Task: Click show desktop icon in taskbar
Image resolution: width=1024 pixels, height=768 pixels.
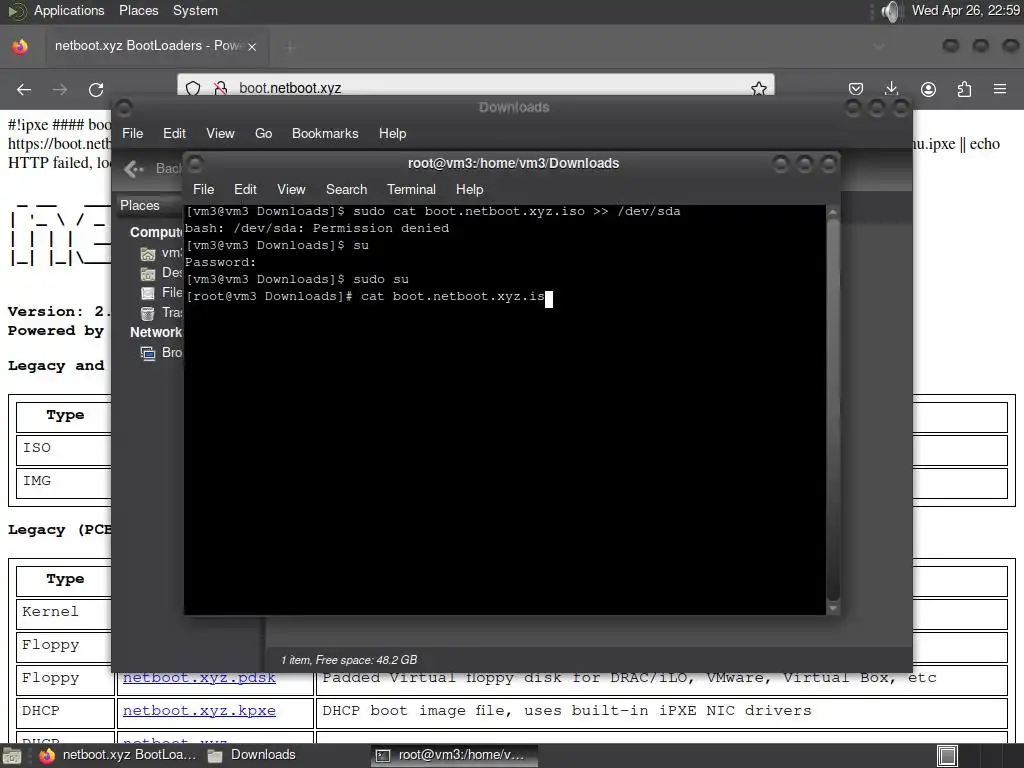Action: point(12,756)
